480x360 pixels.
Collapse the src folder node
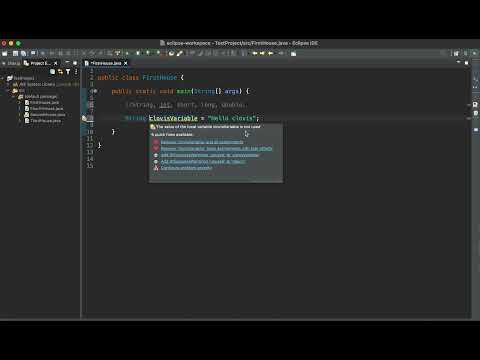click(x=9, y=91)
